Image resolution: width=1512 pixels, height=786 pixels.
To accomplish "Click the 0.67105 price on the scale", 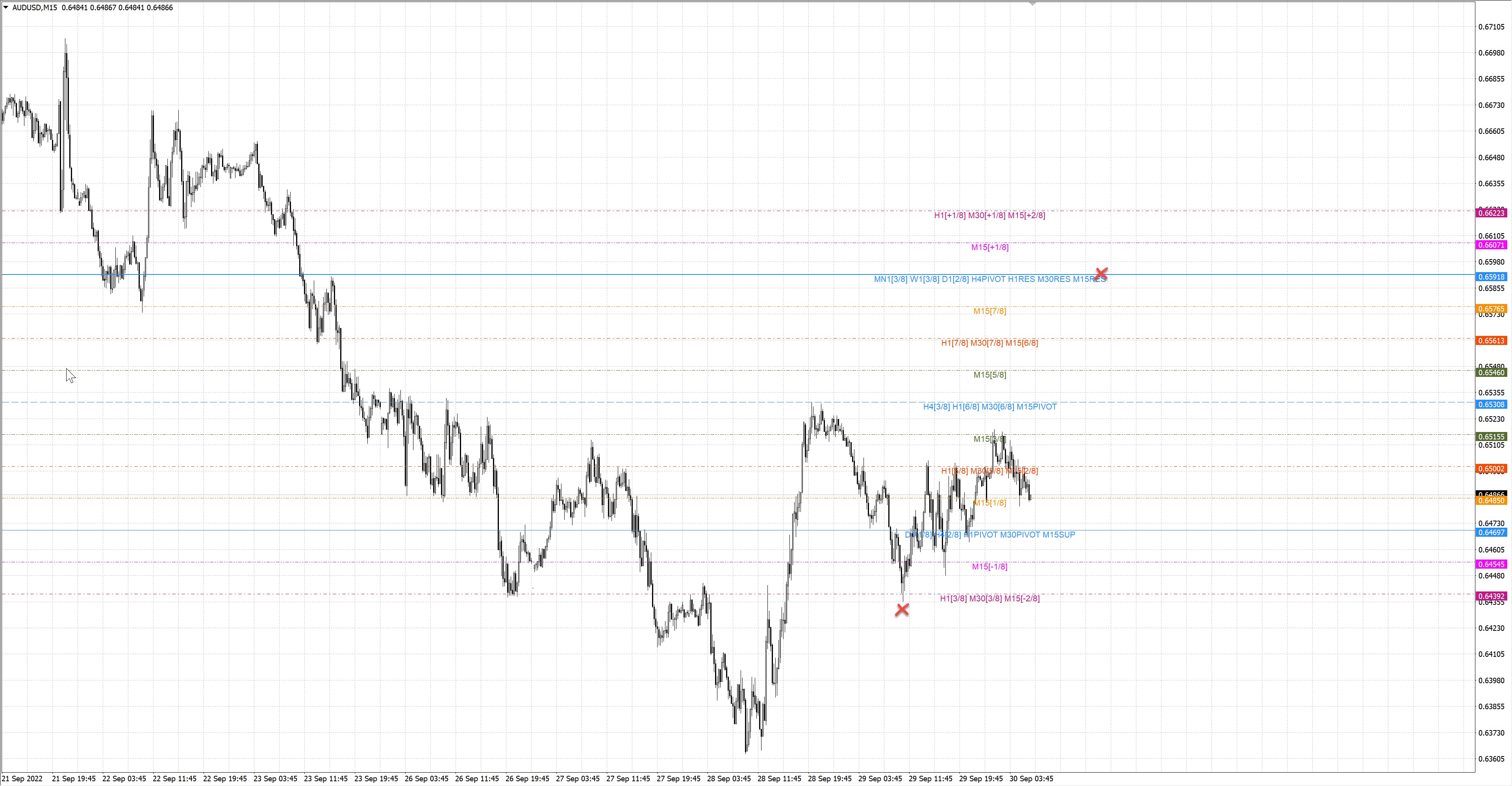I will 1491,26.
